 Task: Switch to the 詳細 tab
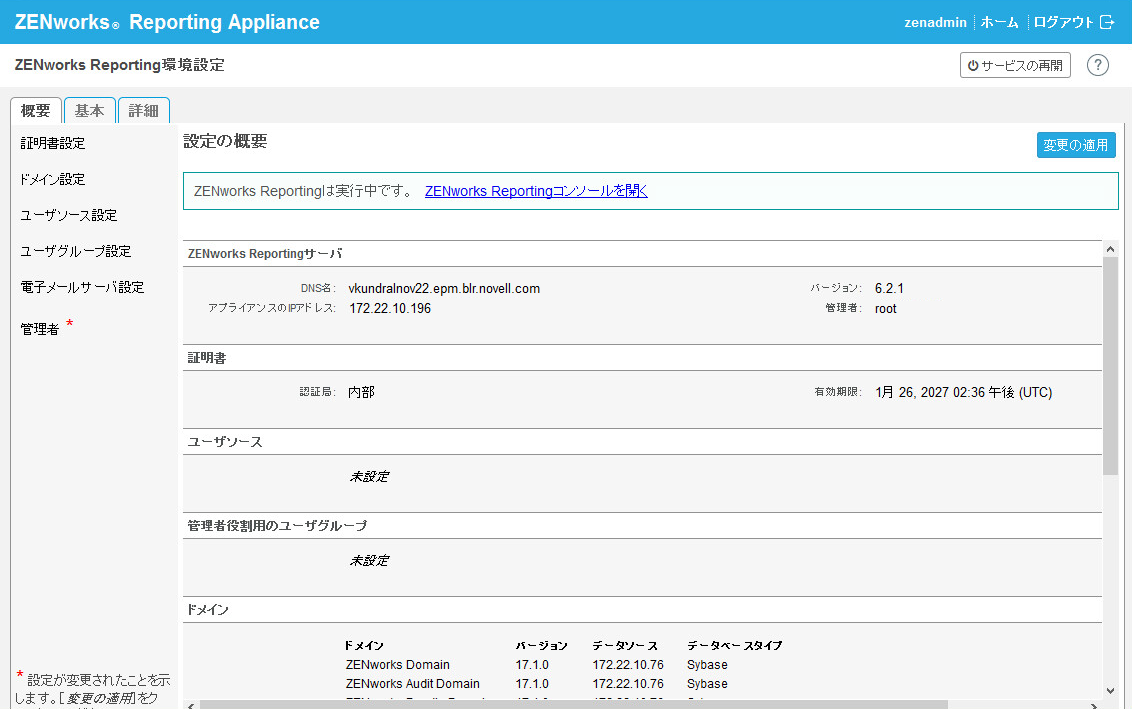143,111
